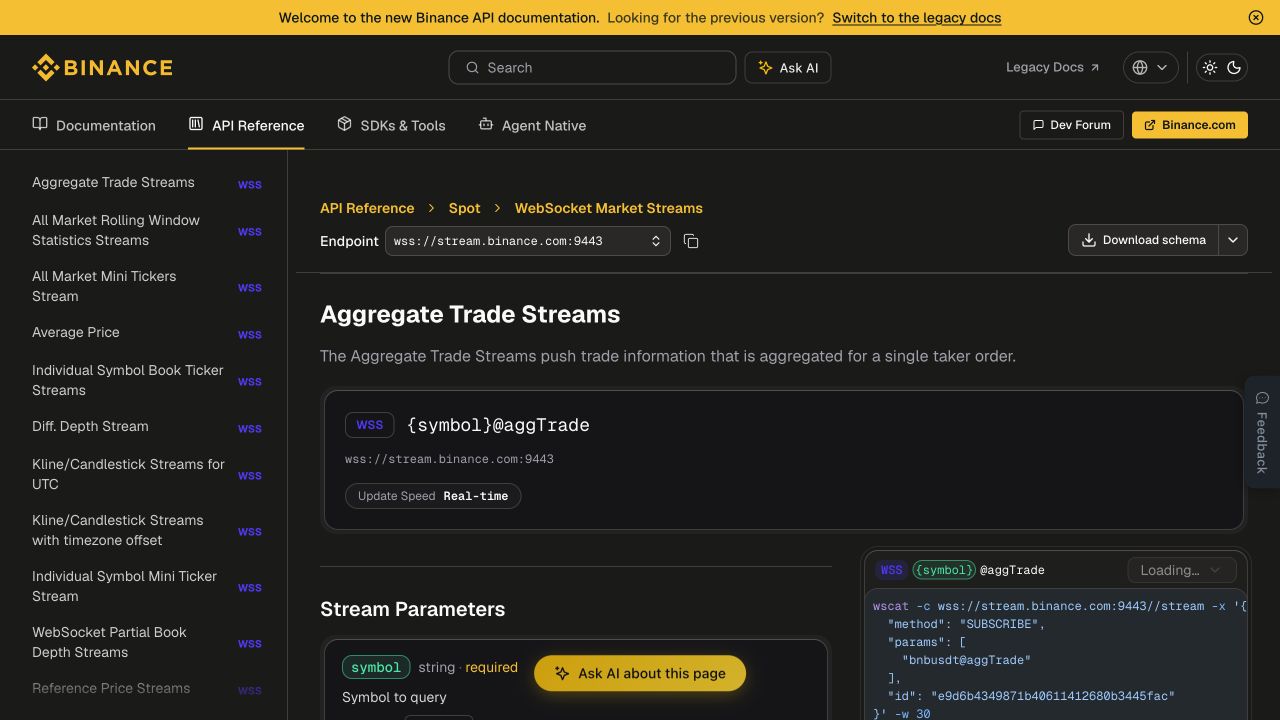Click the WSS badge beside {symbol}@aggTrade heading
The height and width of the screenshot is (720, 1280).
[x=369, y=425]
